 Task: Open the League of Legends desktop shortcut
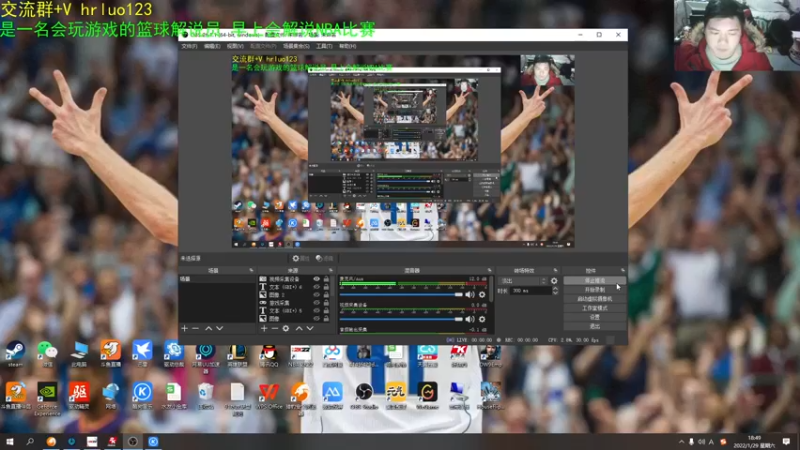237,355
